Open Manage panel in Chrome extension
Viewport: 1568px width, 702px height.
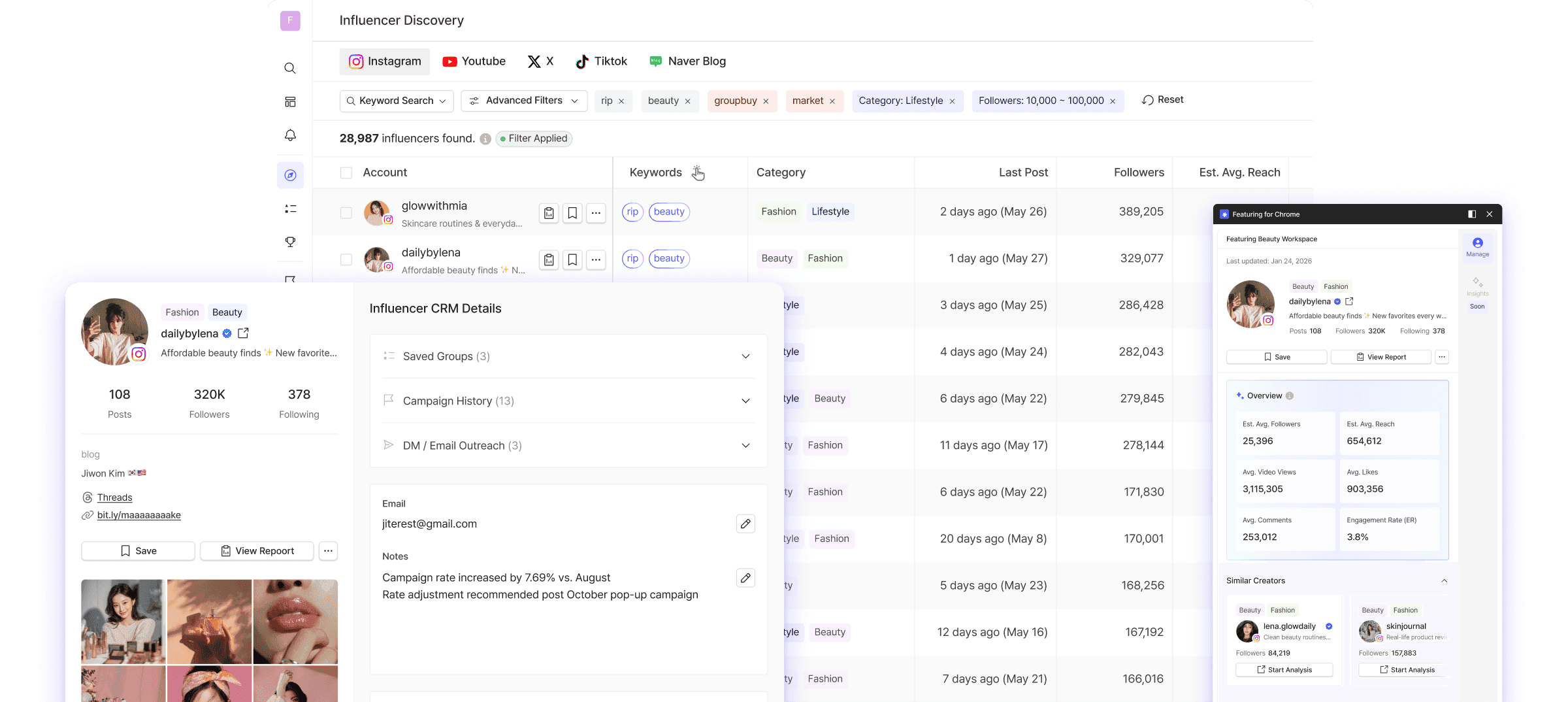(1477, 247)
